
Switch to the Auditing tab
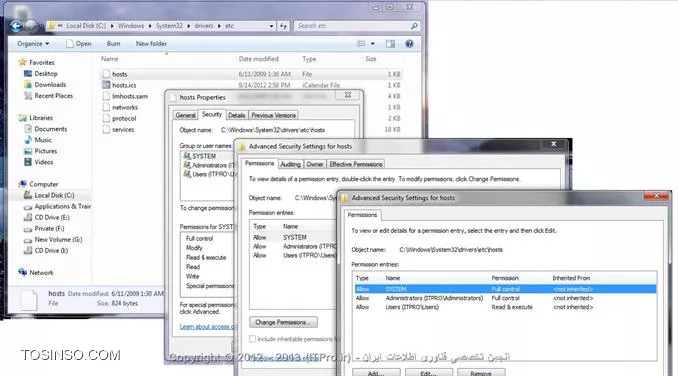[x=290, y=164]
